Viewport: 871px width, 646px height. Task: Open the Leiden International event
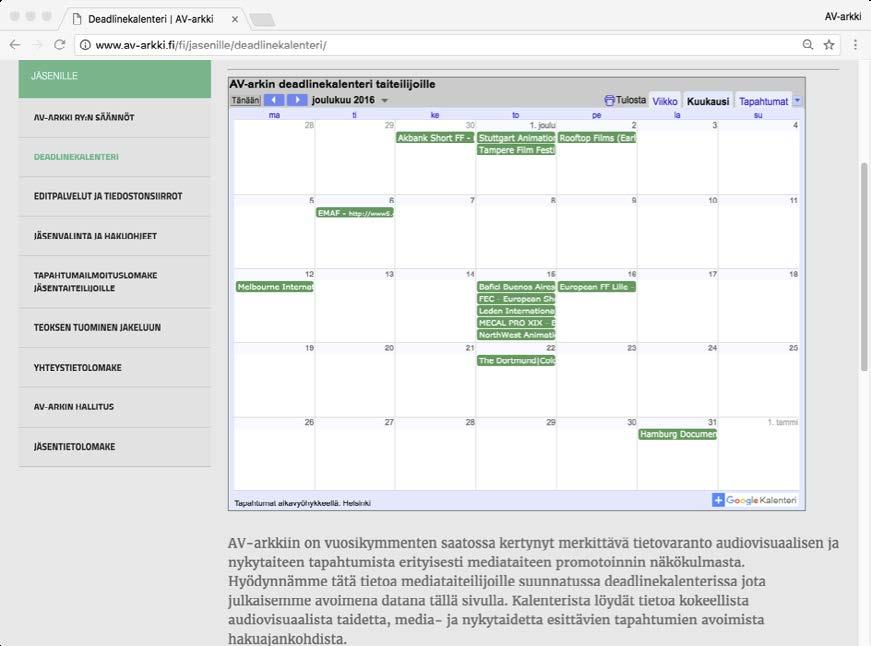[x=517, y=311]
